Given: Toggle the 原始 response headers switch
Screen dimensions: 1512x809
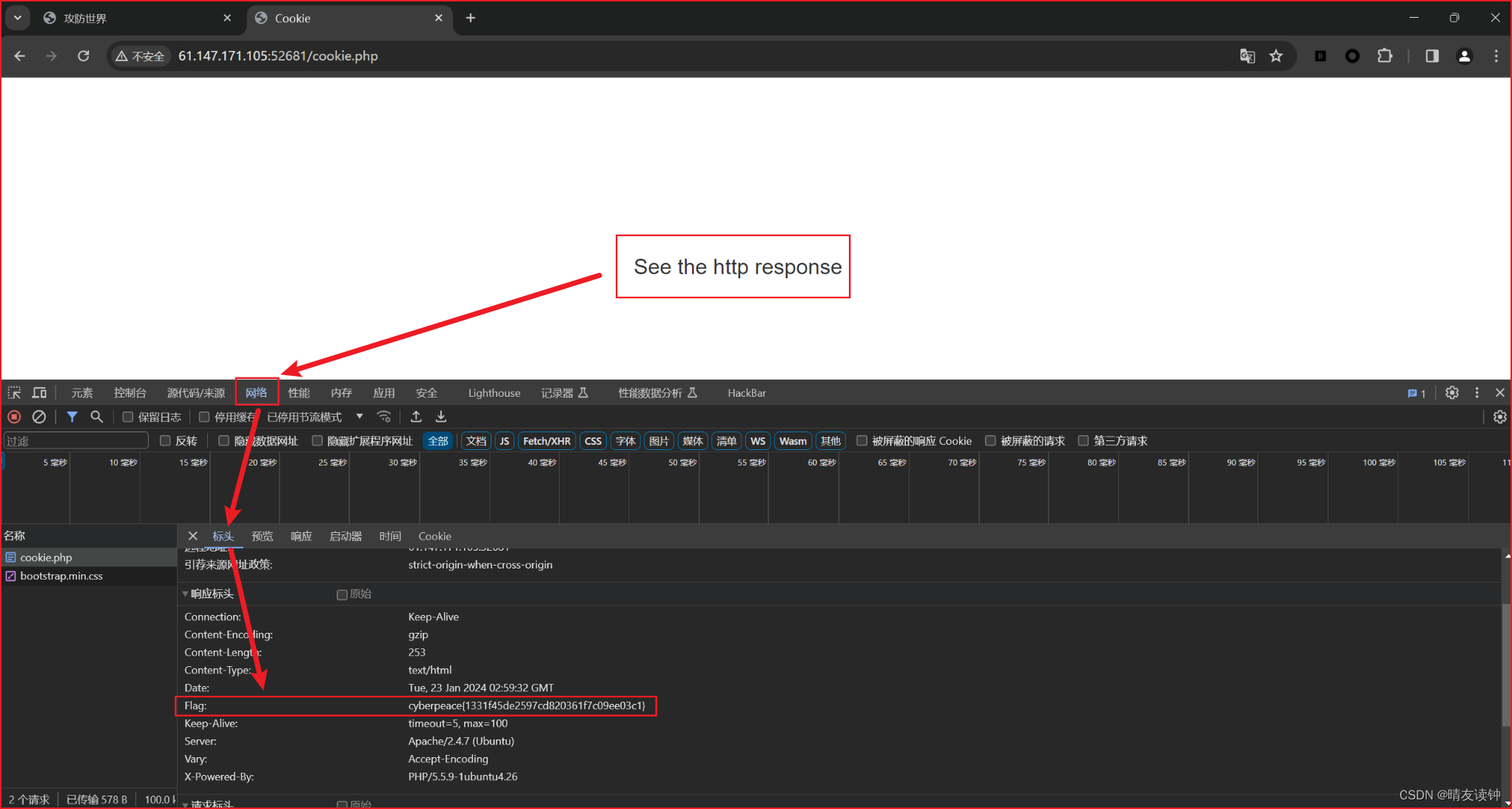Looking at the screenshot, I should tap(341, 594).
